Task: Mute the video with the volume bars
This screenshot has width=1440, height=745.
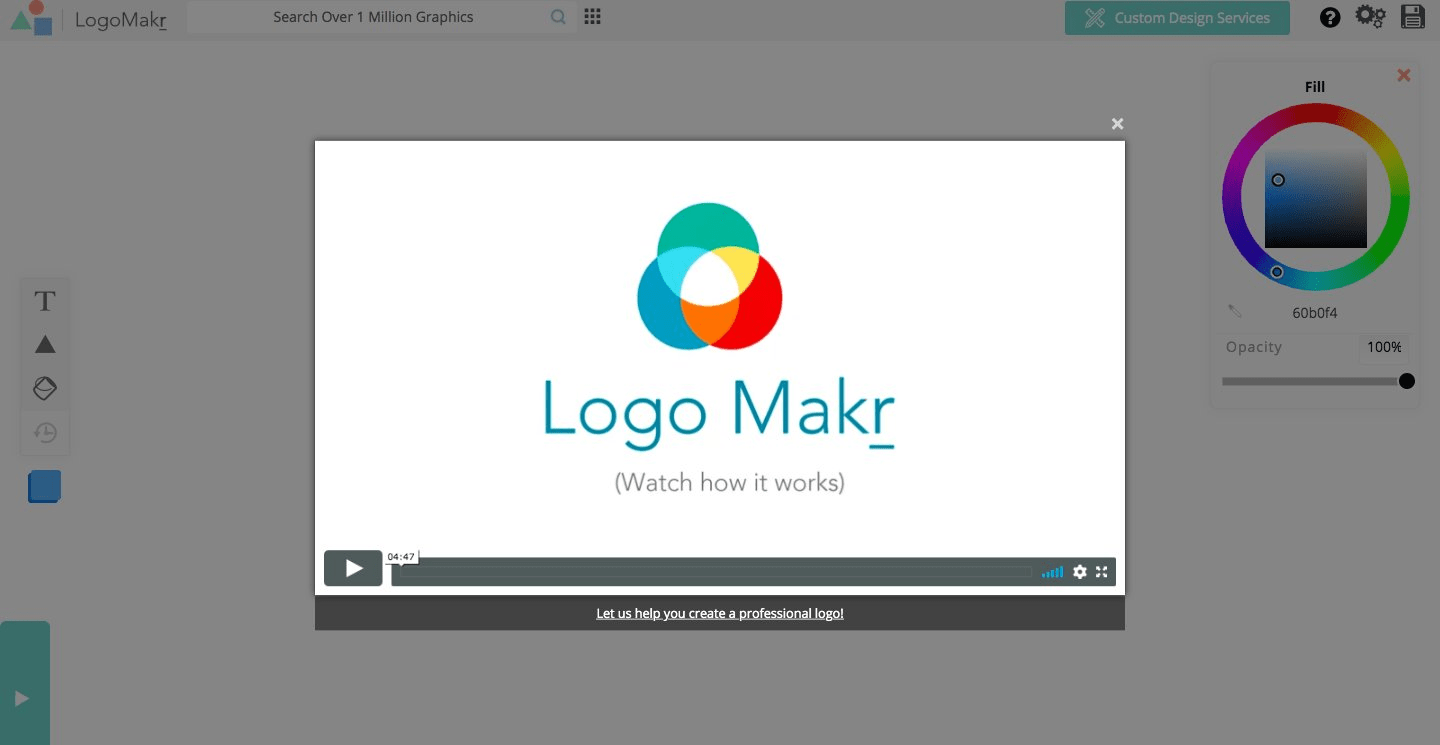Action: pos(1051,571)
